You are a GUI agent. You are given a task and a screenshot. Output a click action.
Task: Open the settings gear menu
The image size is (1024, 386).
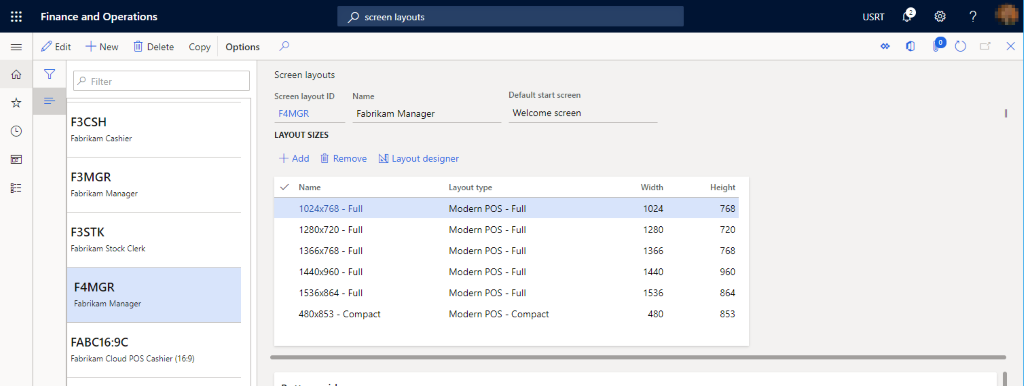tap(940, 16)
